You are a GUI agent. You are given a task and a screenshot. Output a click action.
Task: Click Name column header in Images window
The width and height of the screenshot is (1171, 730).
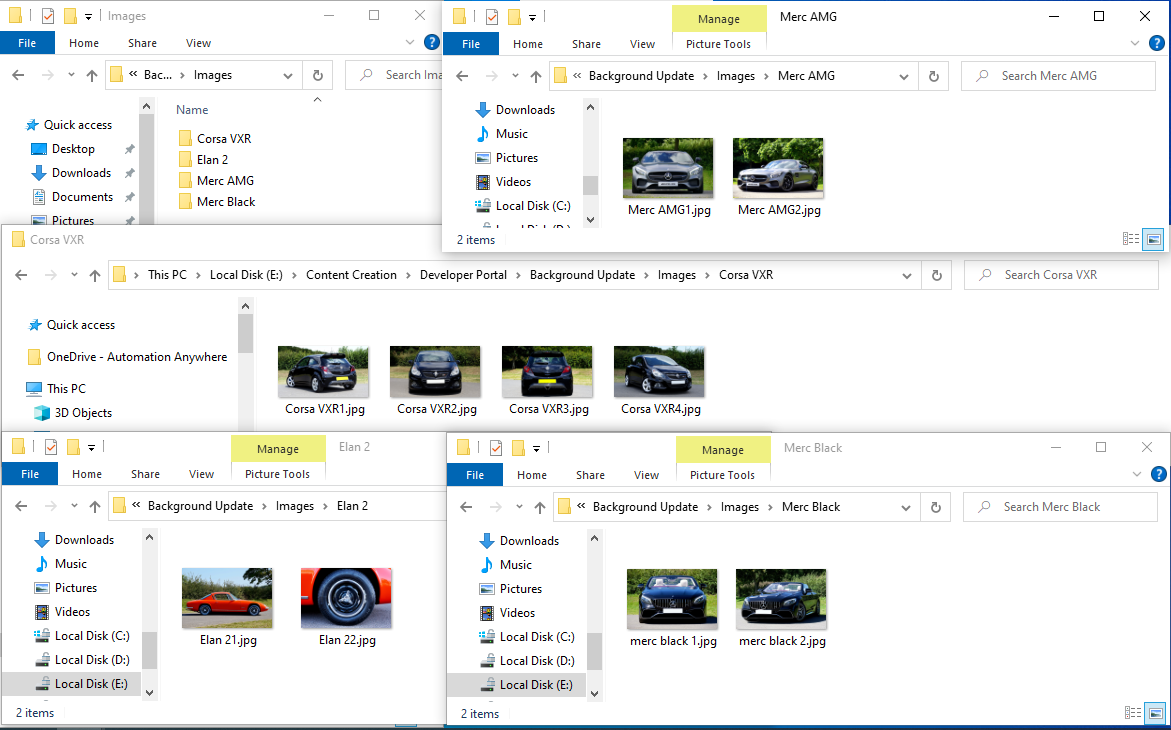click(x=192, y=110)
